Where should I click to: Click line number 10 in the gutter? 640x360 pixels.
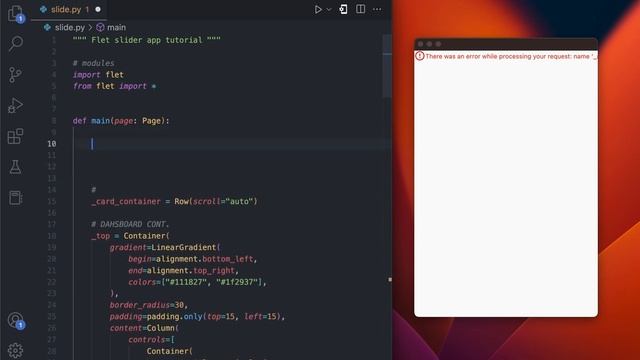(x=52, y=144)
